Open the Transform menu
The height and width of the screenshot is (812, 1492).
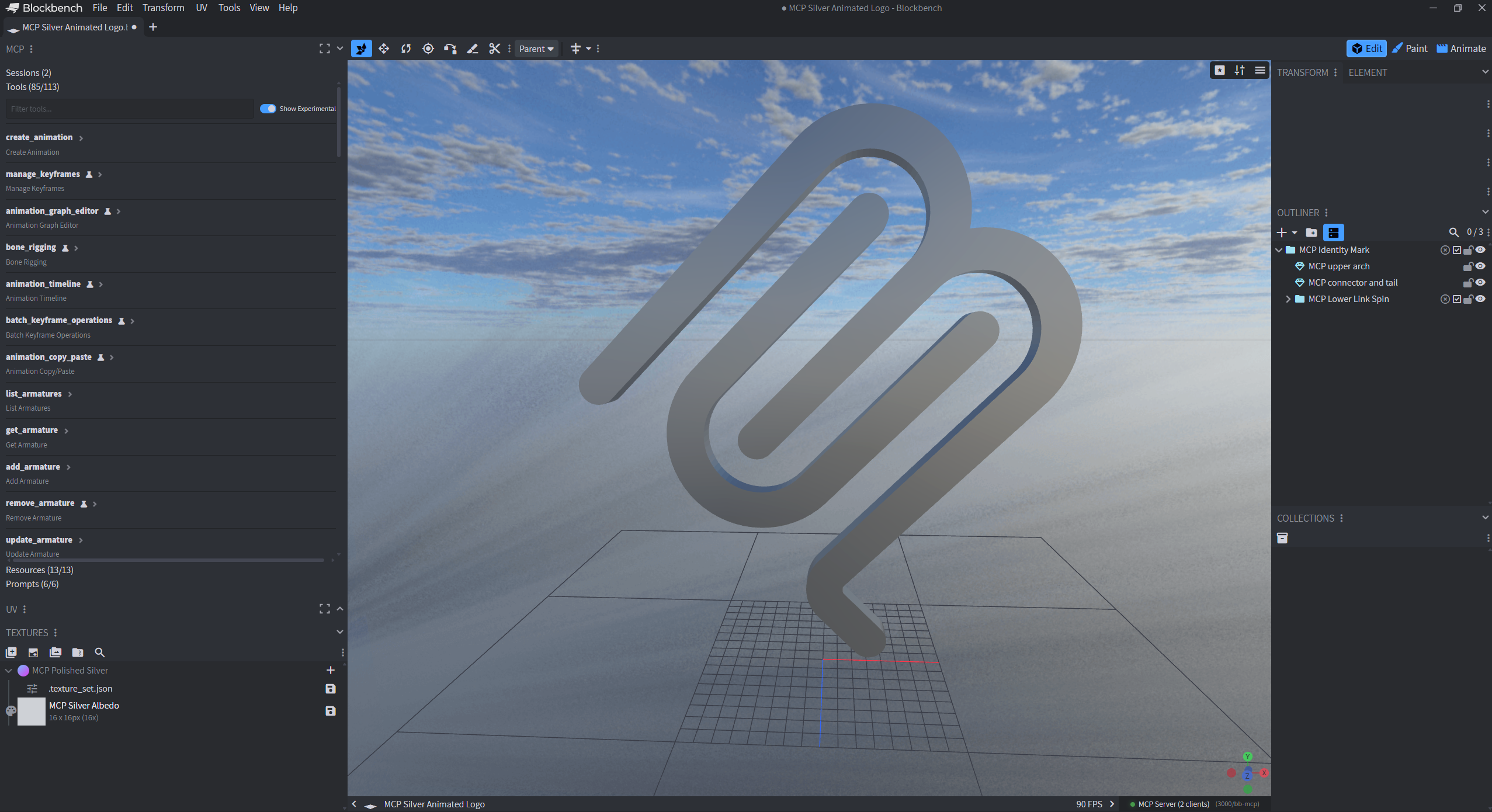click(x=164, y=8)
